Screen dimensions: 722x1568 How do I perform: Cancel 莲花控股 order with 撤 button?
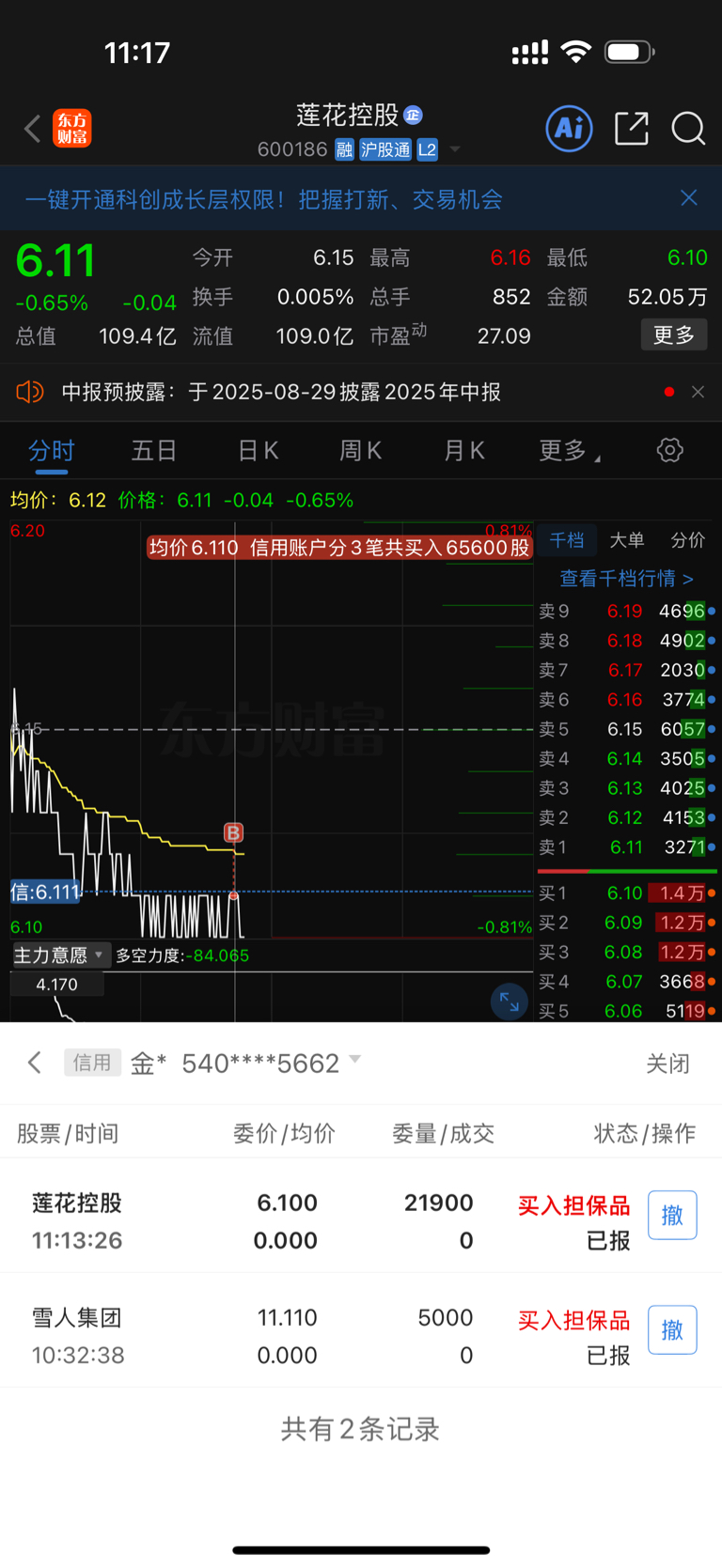pyautogui.click(x=672, y=1215)
